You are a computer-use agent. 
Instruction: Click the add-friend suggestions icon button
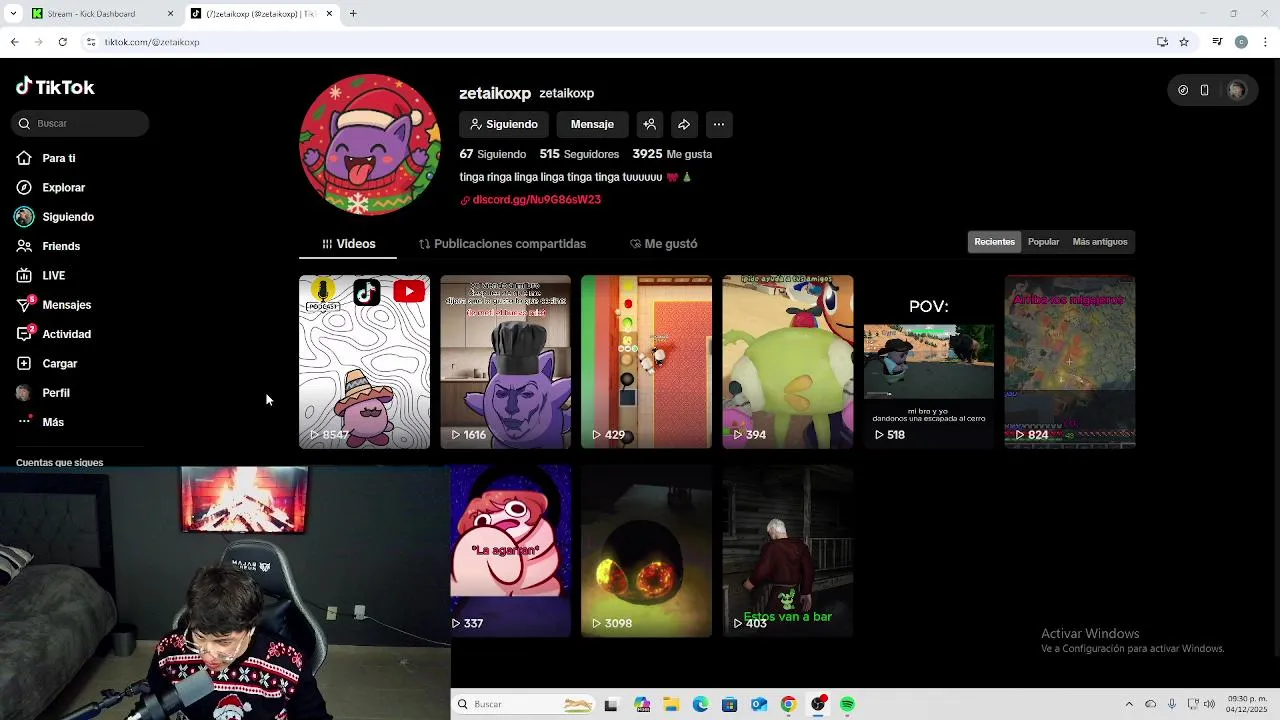click(649, 124)
